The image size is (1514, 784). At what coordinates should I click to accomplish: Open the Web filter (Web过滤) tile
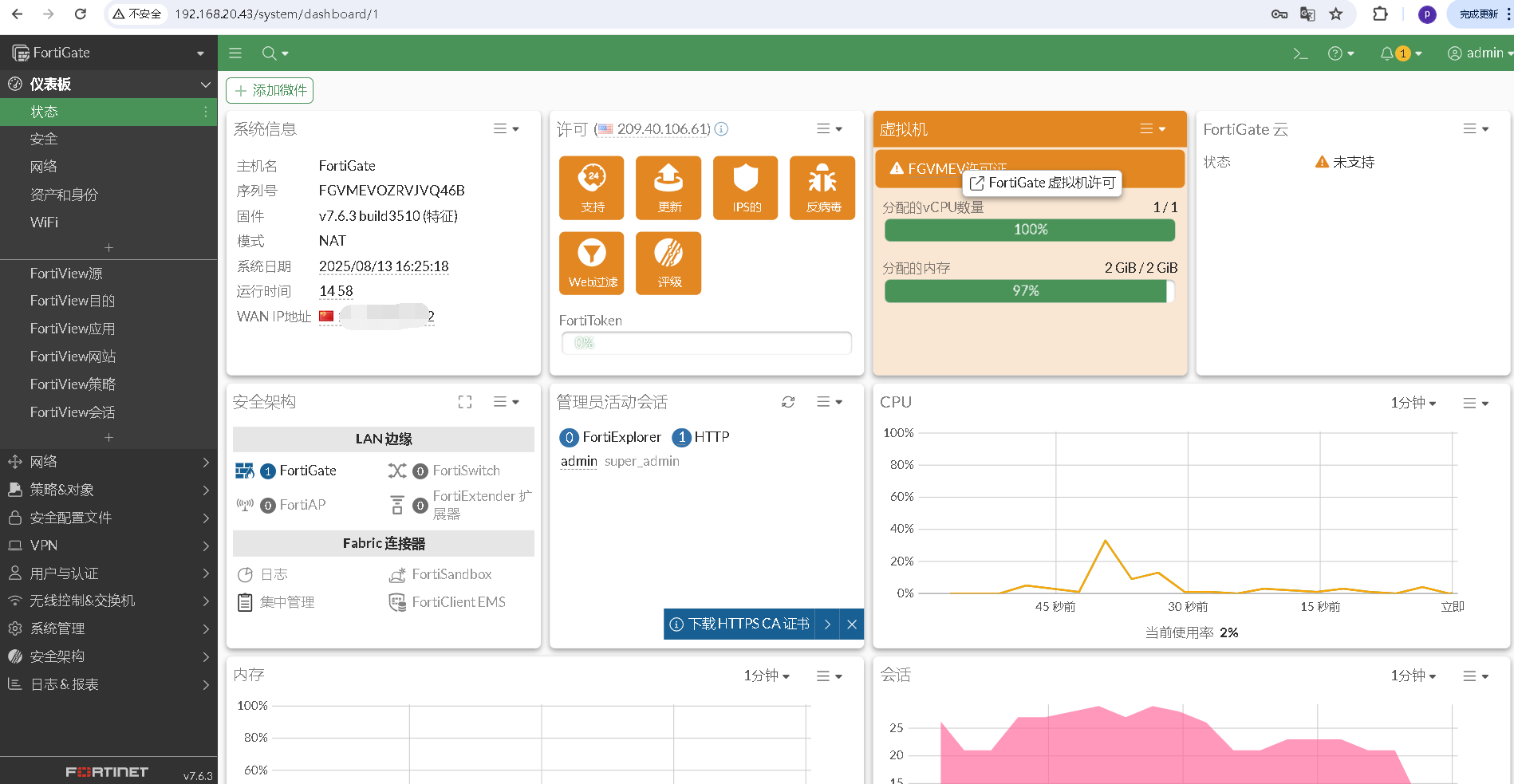pos(591,263)
